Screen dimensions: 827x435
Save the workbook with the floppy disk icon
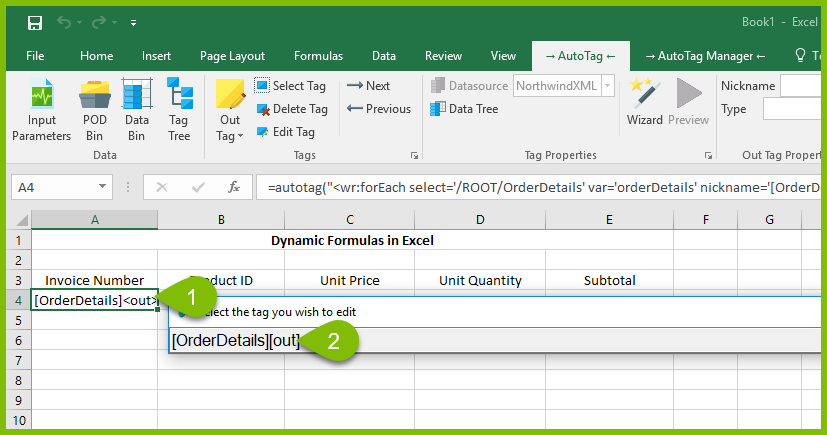point(35,23)
